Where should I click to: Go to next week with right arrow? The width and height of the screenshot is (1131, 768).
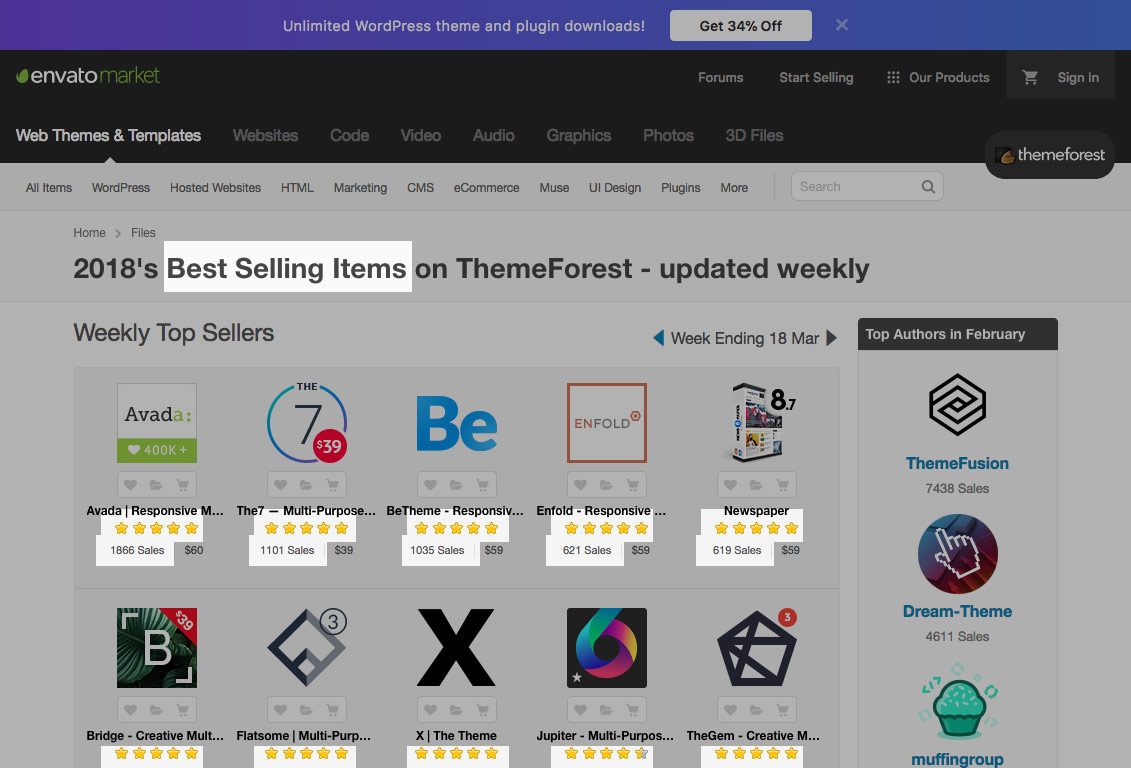coord(832,338)
